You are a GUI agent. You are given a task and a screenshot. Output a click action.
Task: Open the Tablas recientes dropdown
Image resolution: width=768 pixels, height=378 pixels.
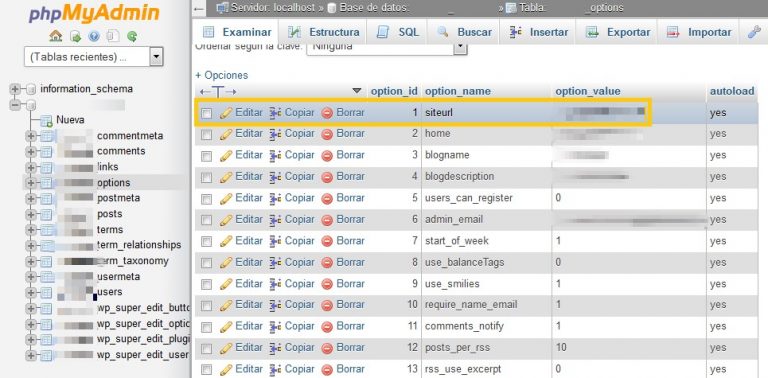click(94, 57)
